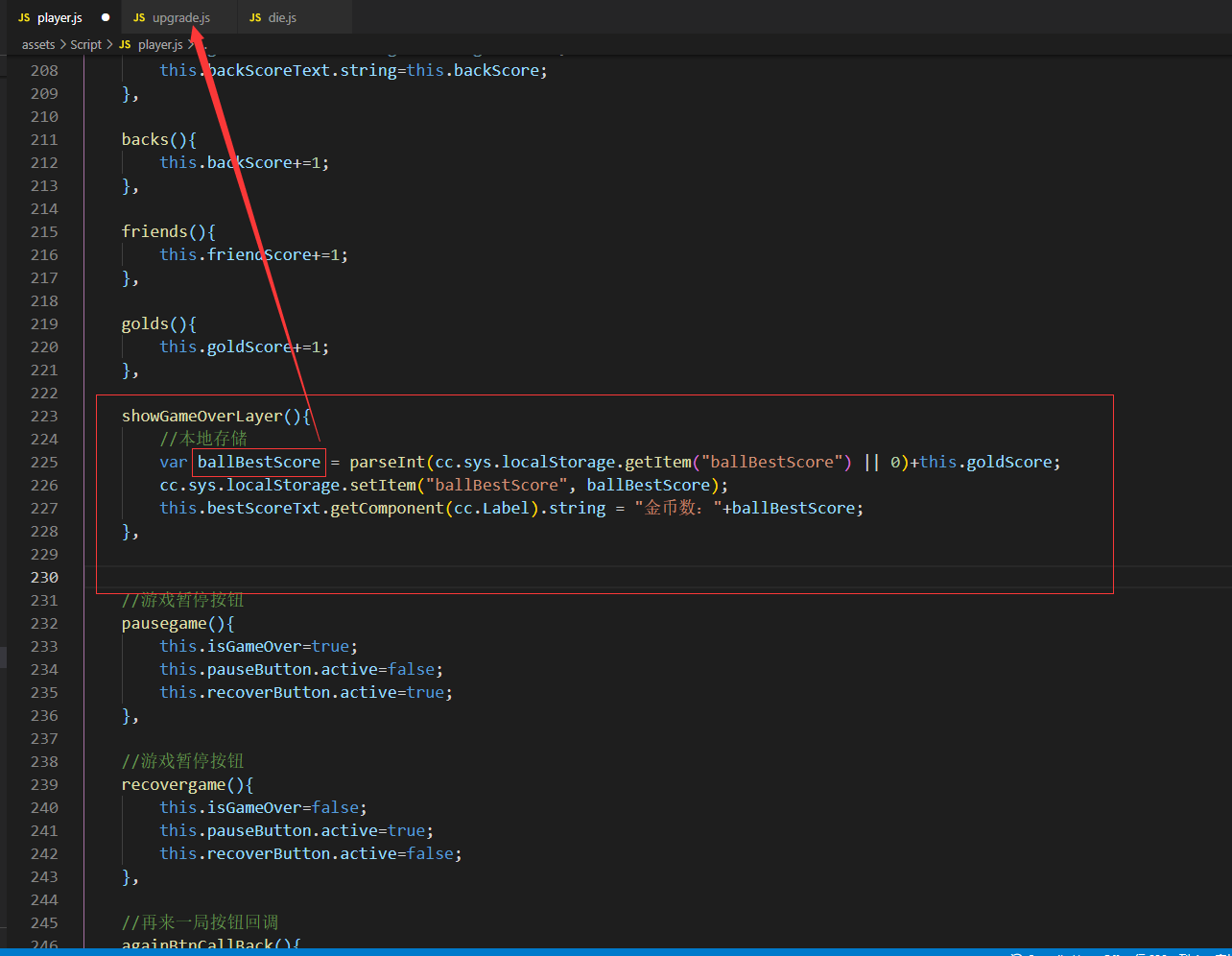The width and height of the screenshot is (1232, 956).
Task: Place cursor on "friends(){" method declaration
Action: click(x=169, y=231)
